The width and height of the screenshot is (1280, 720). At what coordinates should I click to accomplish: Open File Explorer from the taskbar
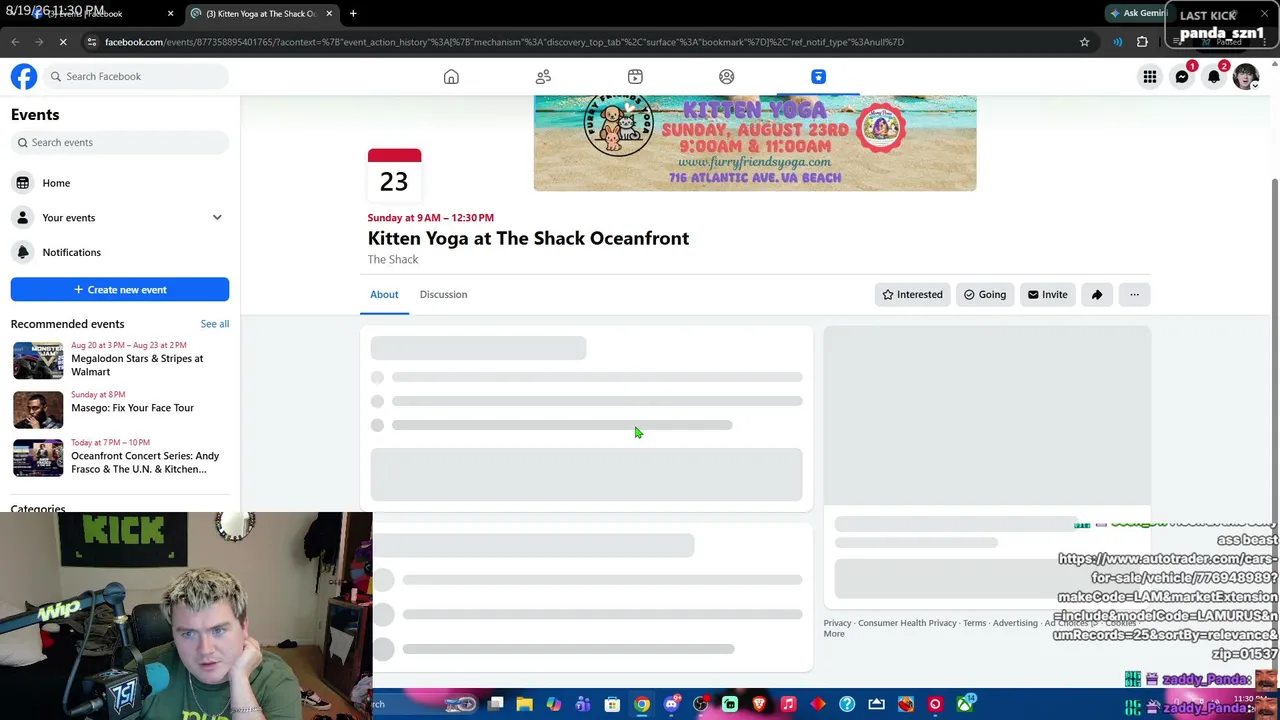[524, 704]
